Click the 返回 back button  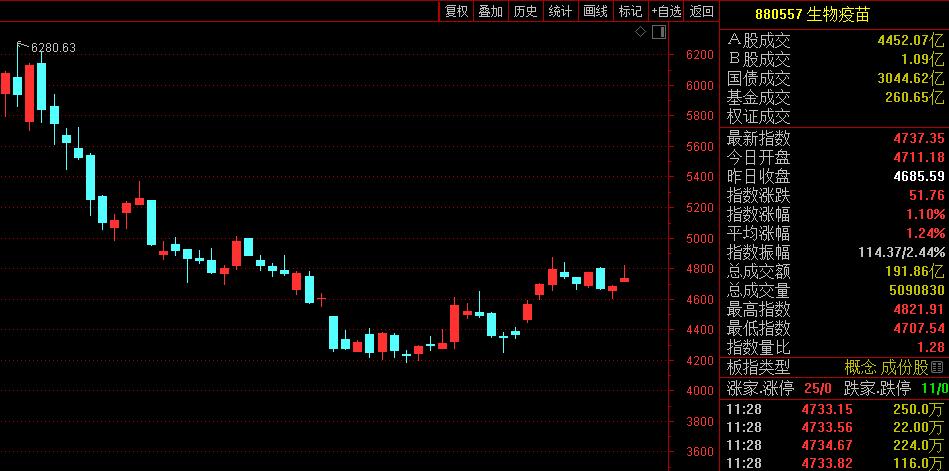(701, 11)
